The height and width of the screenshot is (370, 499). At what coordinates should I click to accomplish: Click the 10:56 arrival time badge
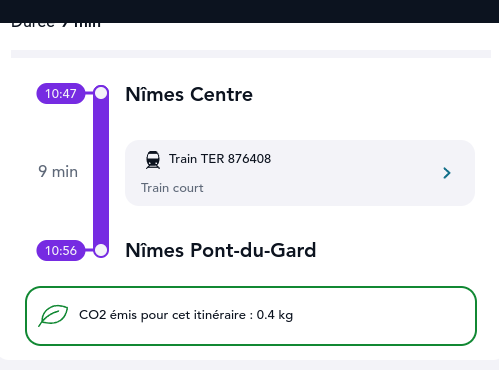[61, 250]
